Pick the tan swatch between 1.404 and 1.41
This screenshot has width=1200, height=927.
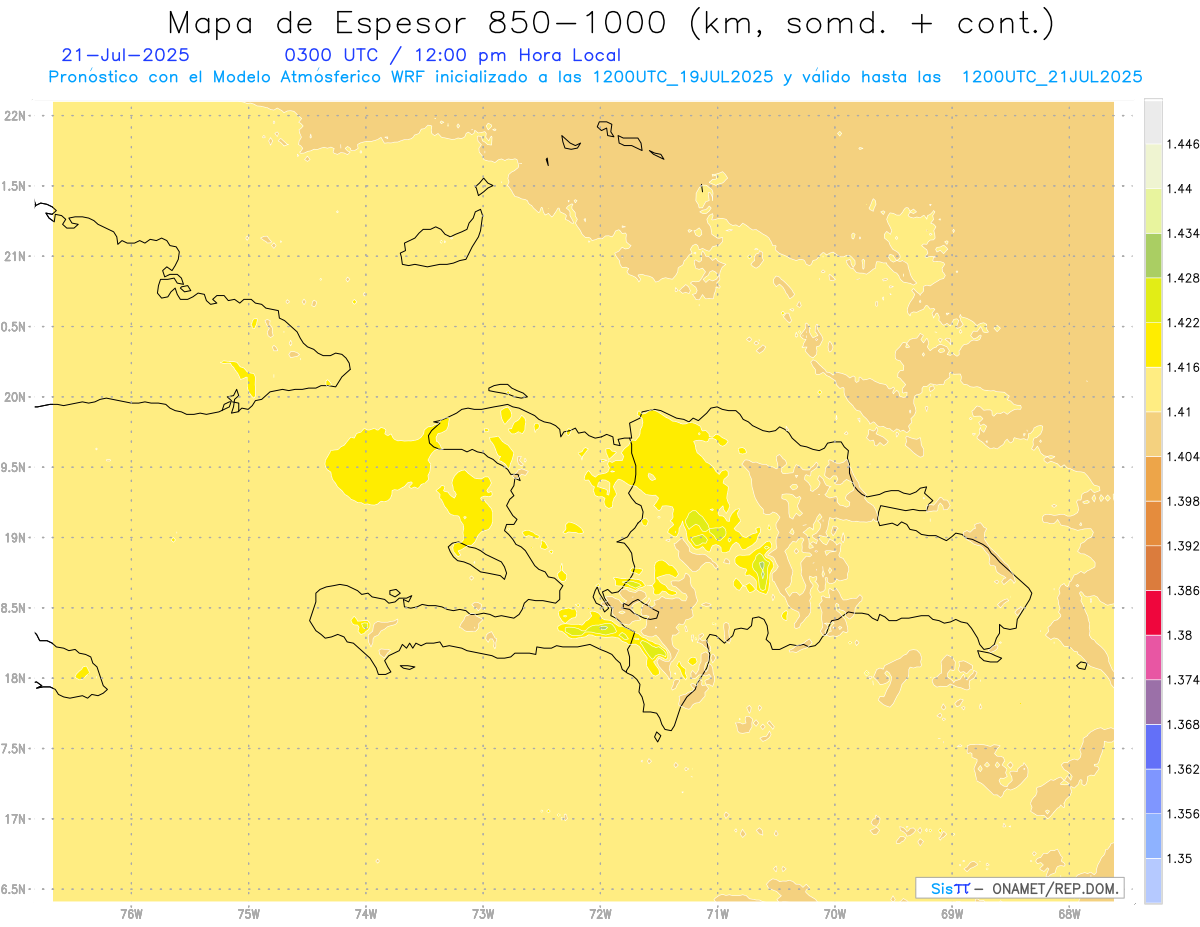click(x=1153, y=434)
